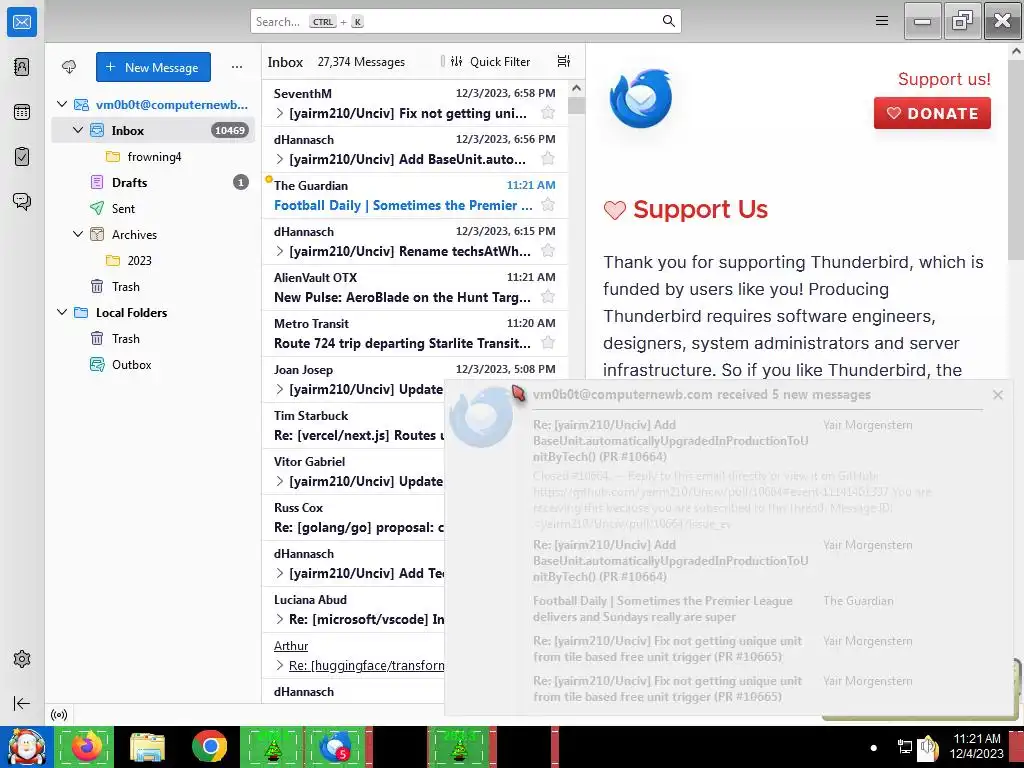Open message list display options
The height and width of the screenshot is (768, 1024).
564,61
